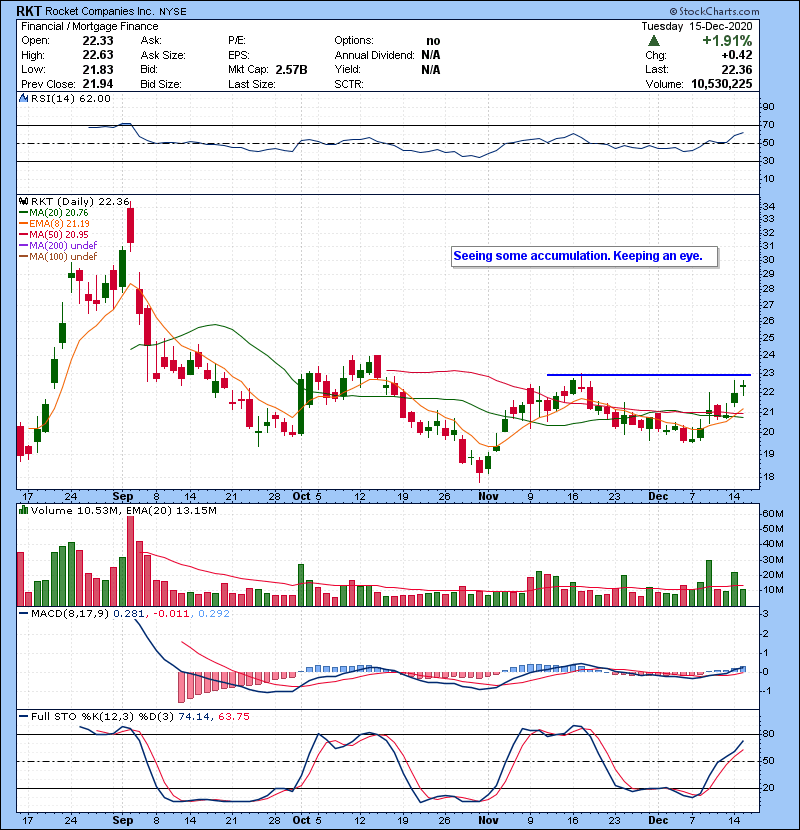
Task: Click the blue horizontal resistance line near 23
Action: pos(649,375)
